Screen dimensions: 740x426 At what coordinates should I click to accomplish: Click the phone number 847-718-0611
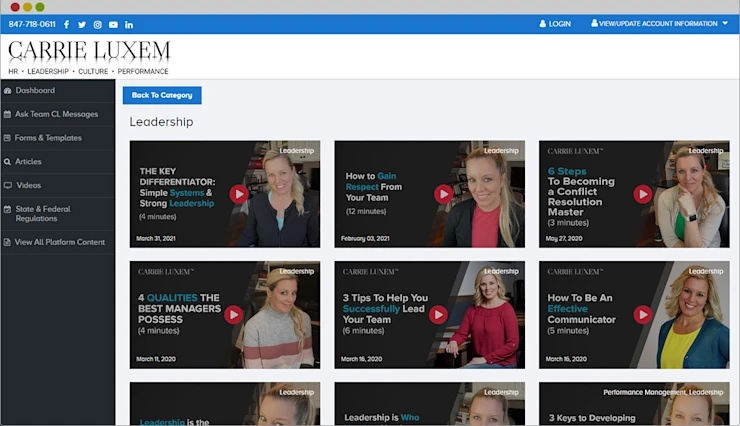pos(32,24)
